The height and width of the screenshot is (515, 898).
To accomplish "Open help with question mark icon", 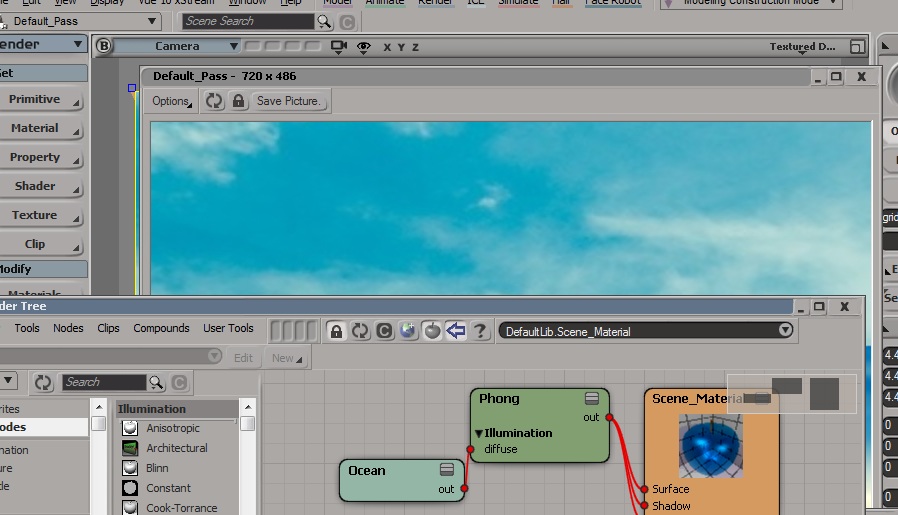I will (480, 331).
